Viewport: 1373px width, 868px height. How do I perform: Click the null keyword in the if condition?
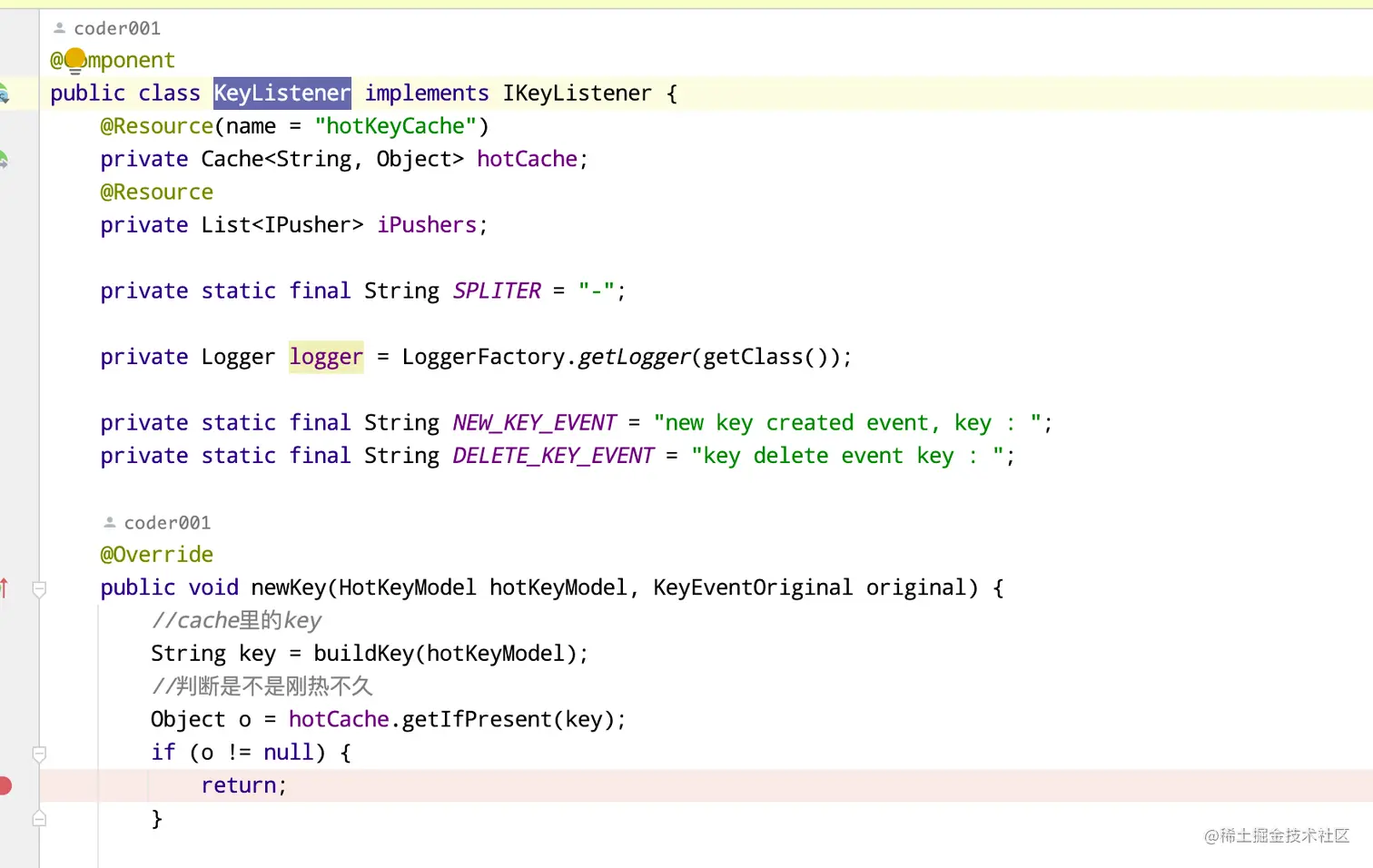(289, 752)
